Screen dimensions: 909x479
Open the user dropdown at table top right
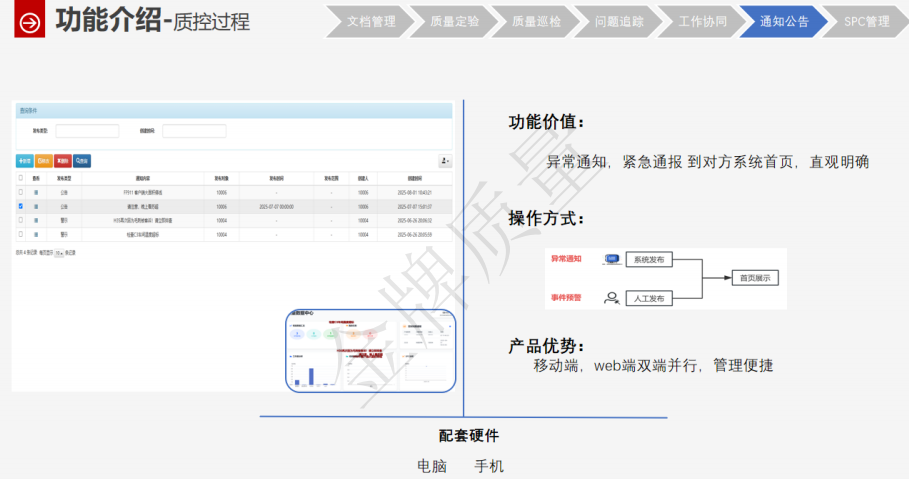point(445,160)
